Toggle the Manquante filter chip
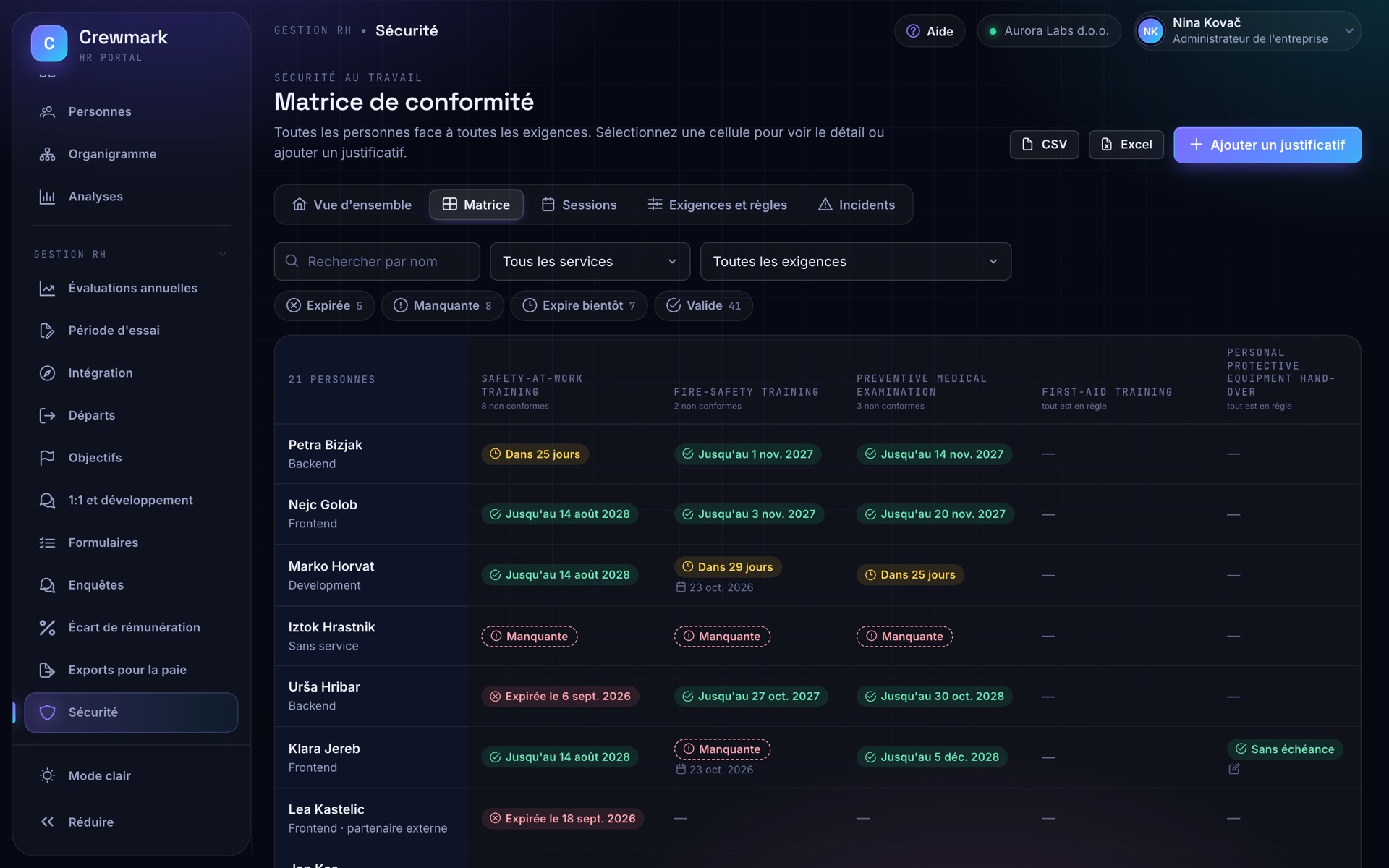This screenshot has width=1389, height=868. pos(443,305)
